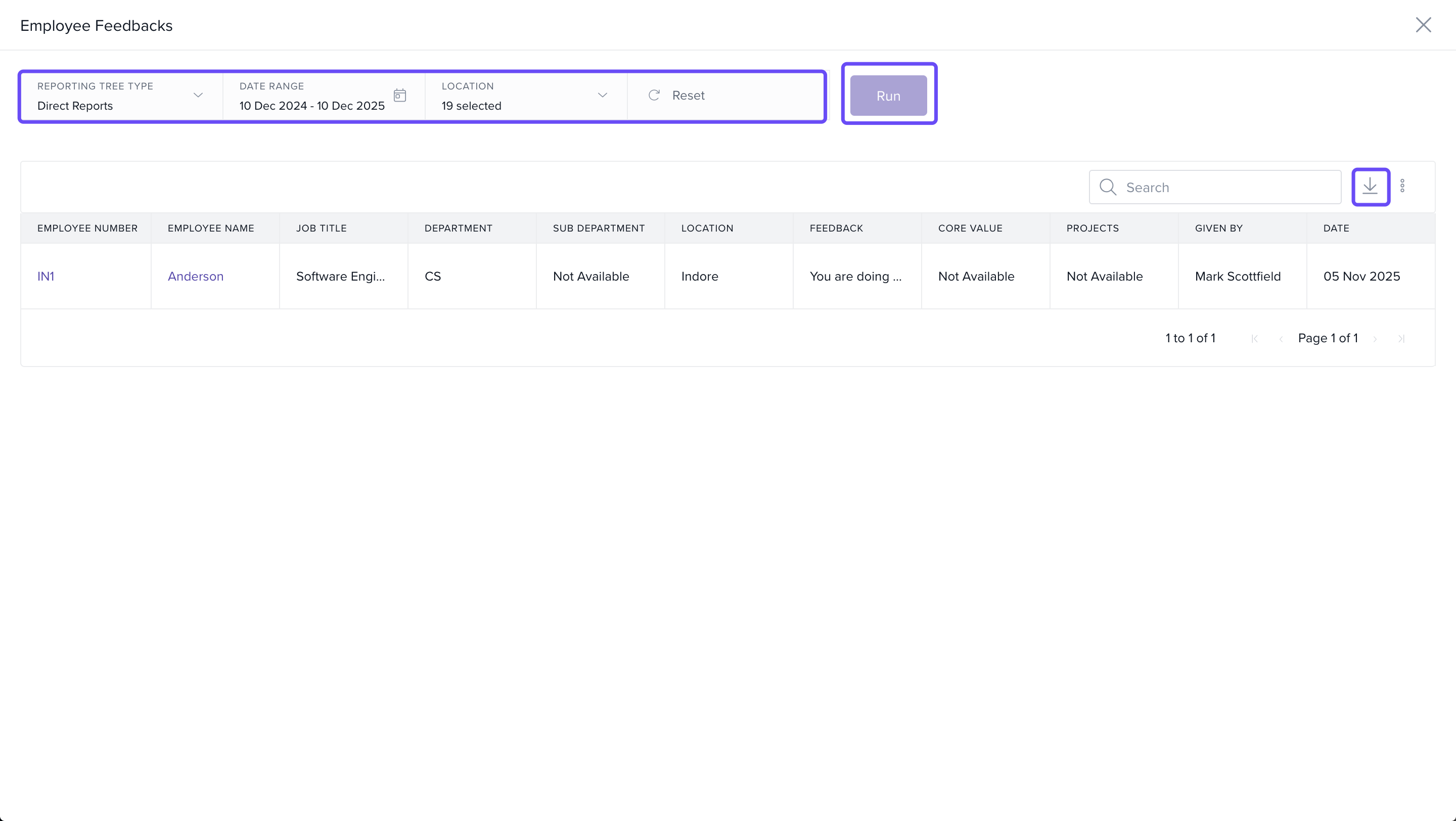This screenshot has width=1456, height=821.
Task: Expand the Location filter dropdown
Action: click(x=602, y=95)
